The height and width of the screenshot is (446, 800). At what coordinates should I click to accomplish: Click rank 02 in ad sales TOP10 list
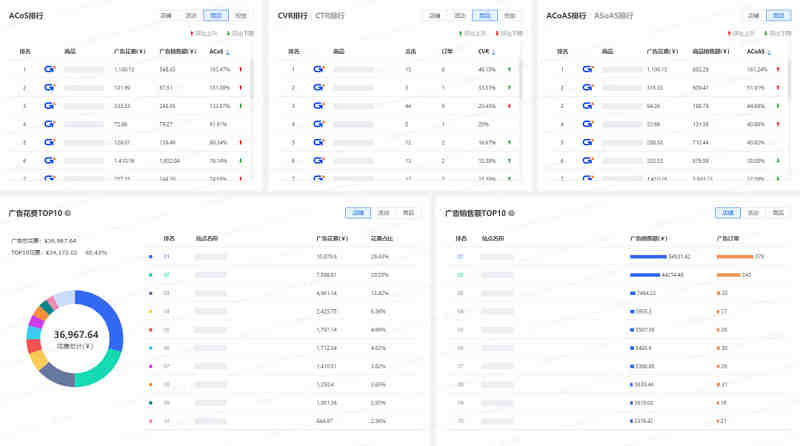click(x=461, y=274)
